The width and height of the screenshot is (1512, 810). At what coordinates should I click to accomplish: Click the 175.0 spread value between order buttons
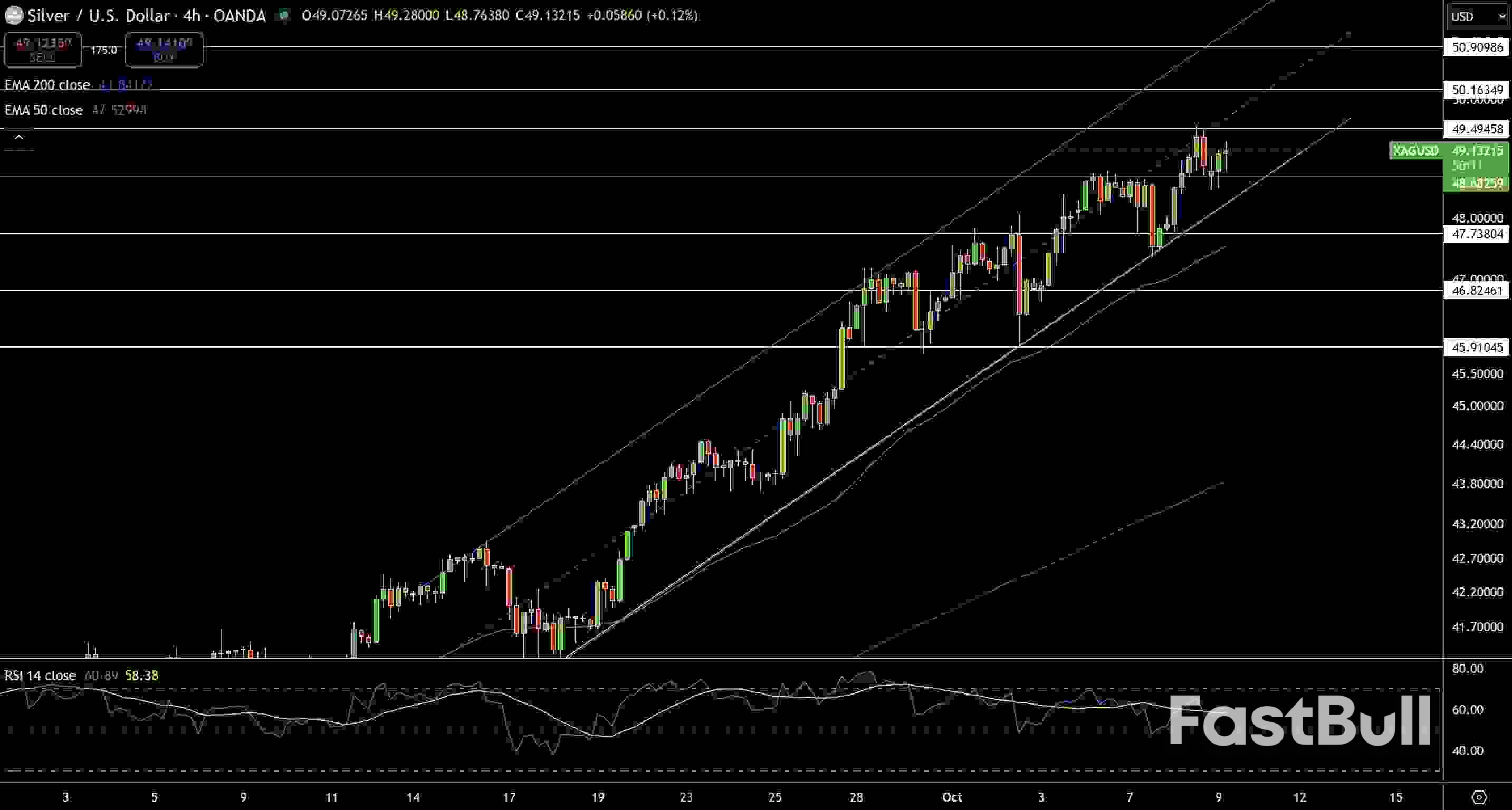point(103,50)
